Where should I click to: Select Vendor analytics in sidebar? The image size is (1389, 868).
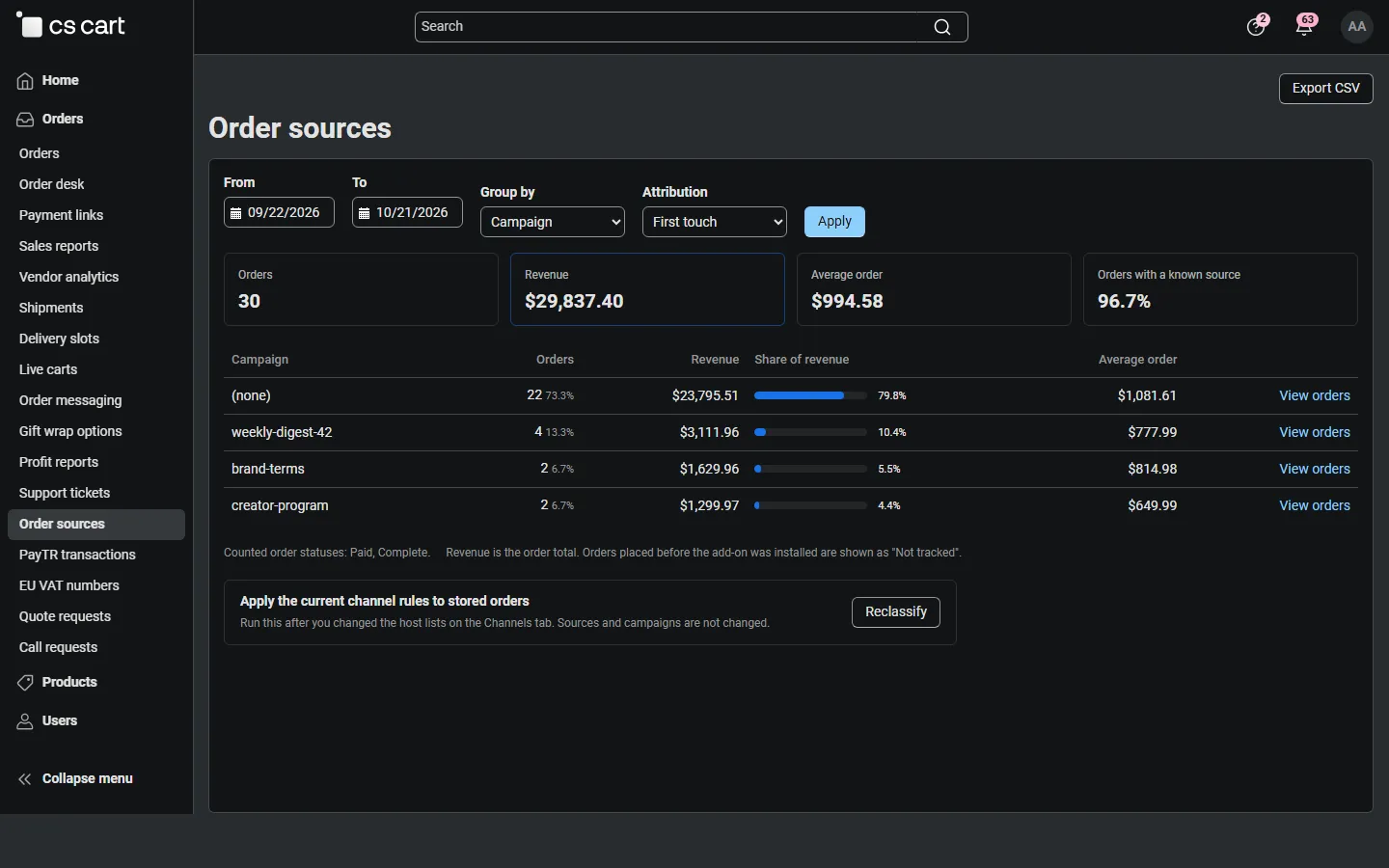click(x=69, y=277)
